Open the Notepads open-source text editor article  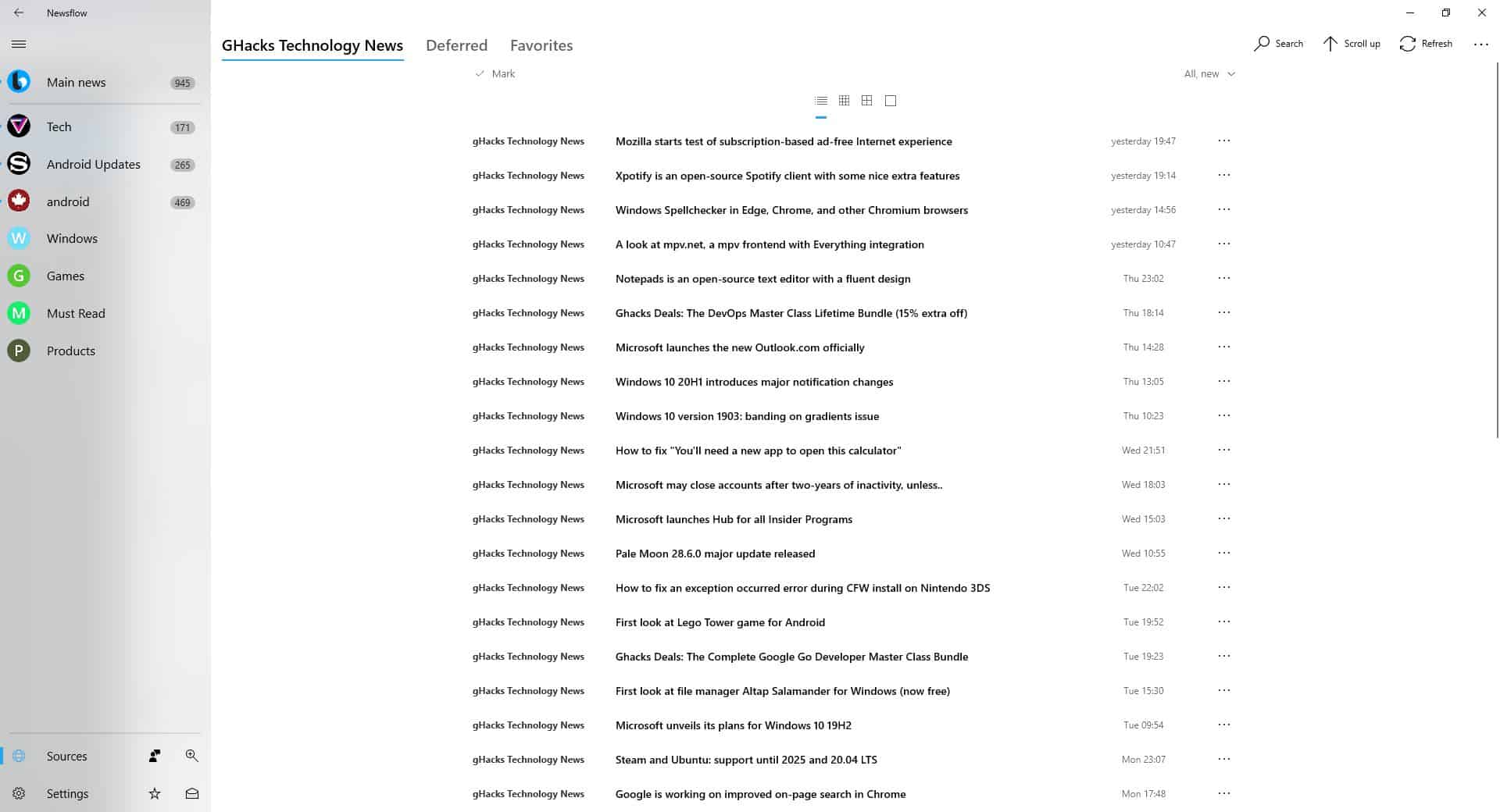pos(762,279)
